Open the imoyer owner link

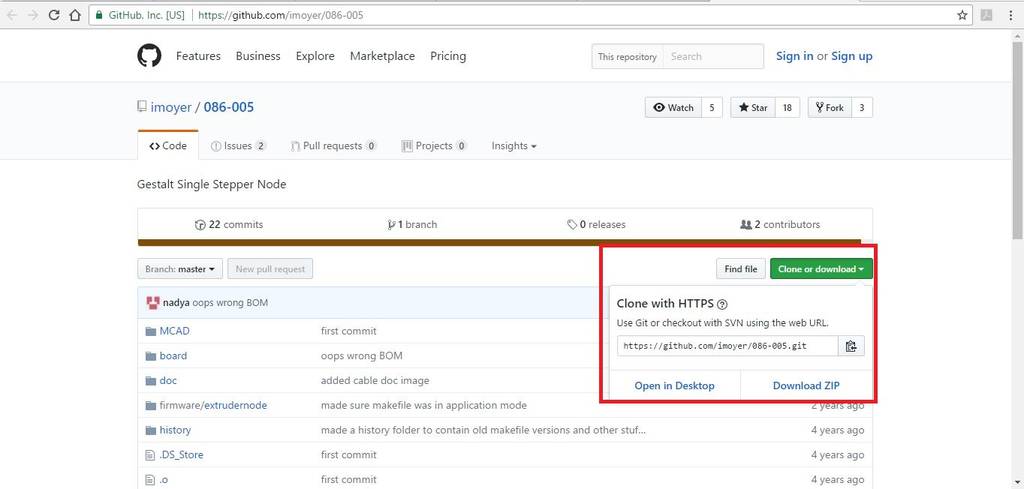[171, 107]
